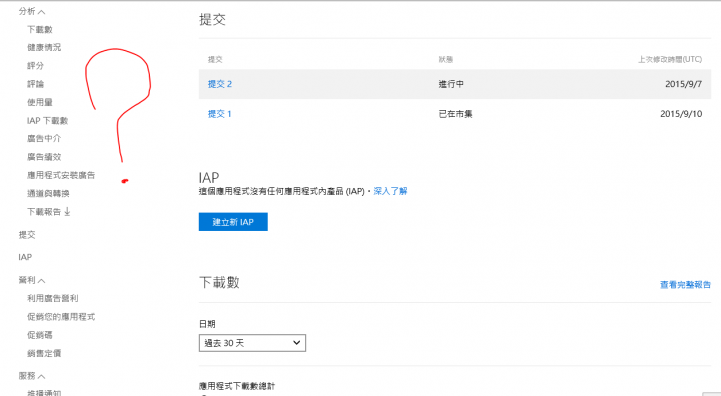Open 評論 in the sidebar
Viewport: 721px width, 396px height.
[x=35, y=84]
